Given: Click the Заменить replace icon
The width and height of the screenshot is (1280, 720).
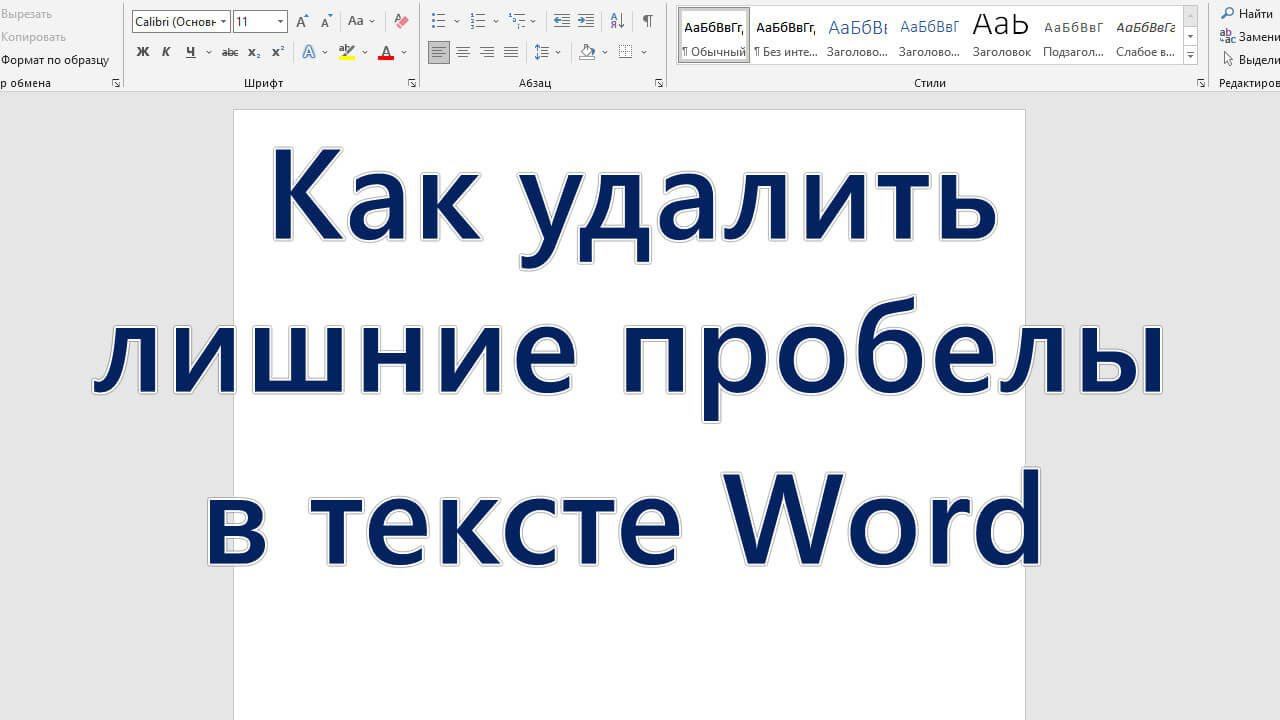Looking at the screenshot, I should (x=1228, y=36).
